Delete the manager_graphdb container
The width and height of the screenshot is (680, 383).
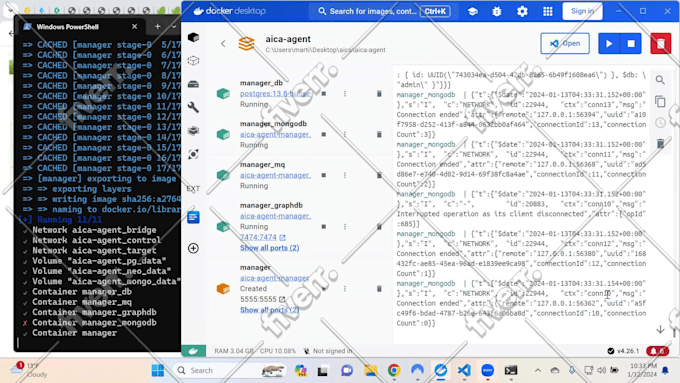pos(379,226)
